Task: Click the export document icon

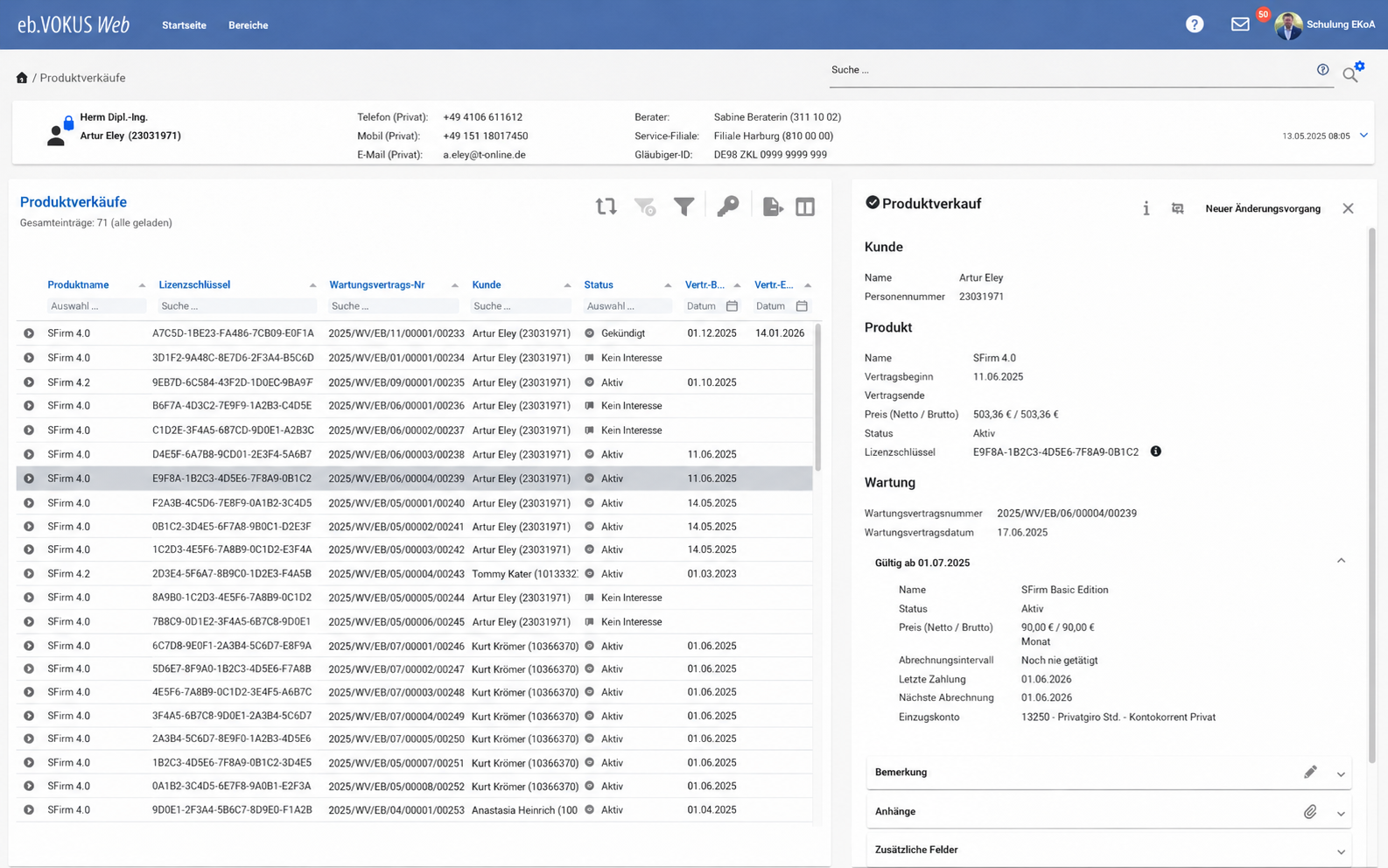Action: coord(772,206)
